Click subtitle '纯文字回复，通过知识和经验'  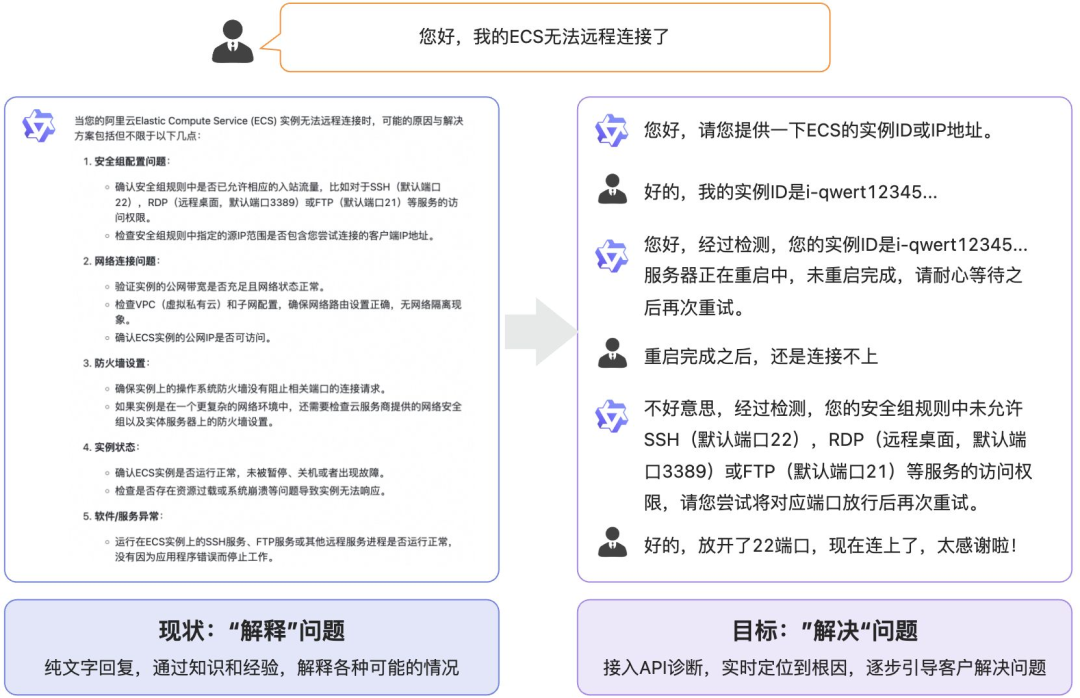[251, 667]
